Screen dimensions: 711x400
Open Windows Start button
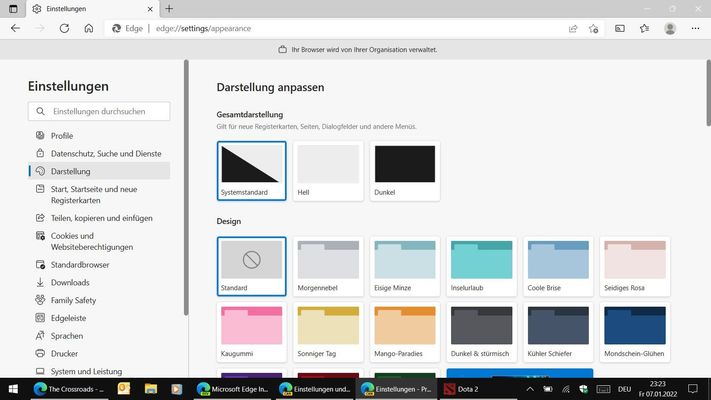pos(13,389)
